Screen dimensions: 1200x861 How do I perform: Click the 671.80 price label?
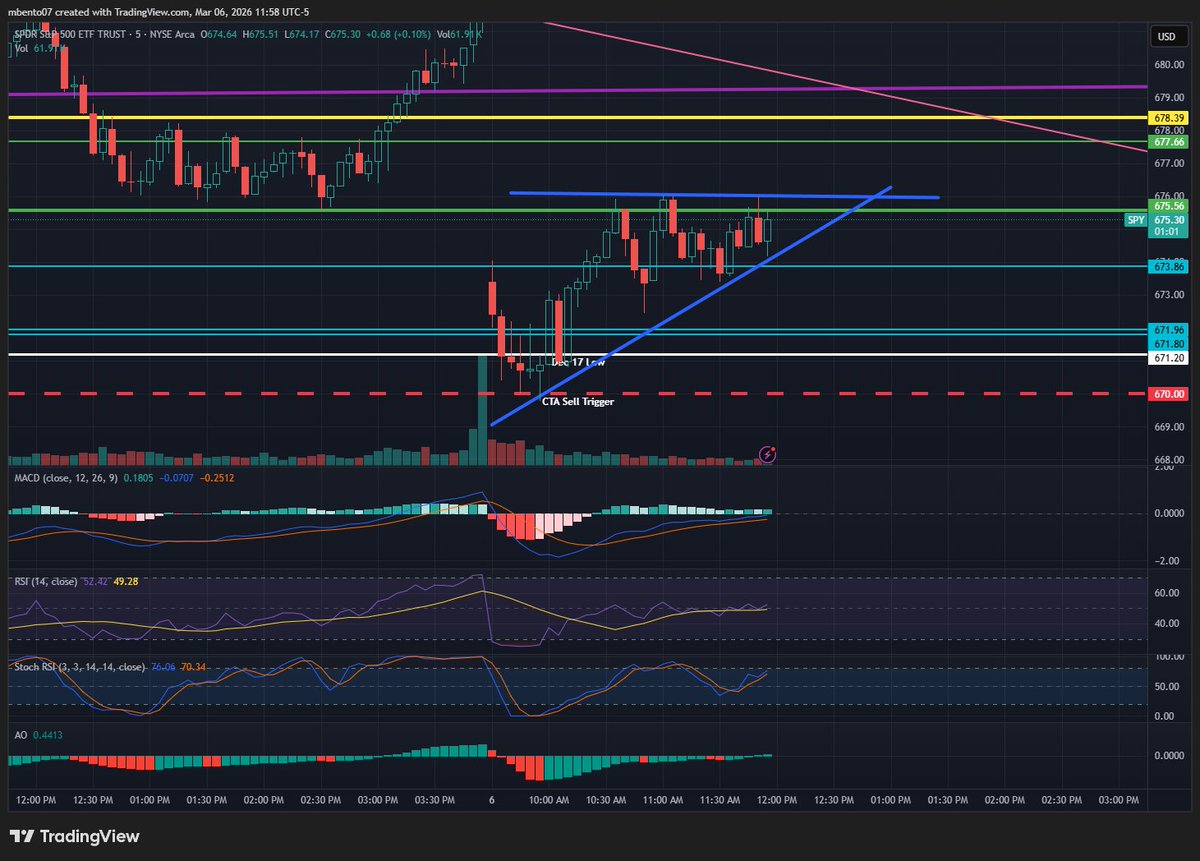coord(1169,344)
